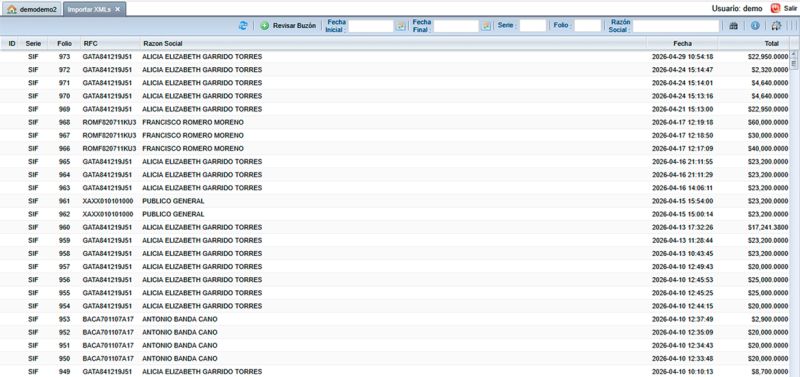Sort by the Folio column header
The image size is (800, 377).
tap(64, 44)
